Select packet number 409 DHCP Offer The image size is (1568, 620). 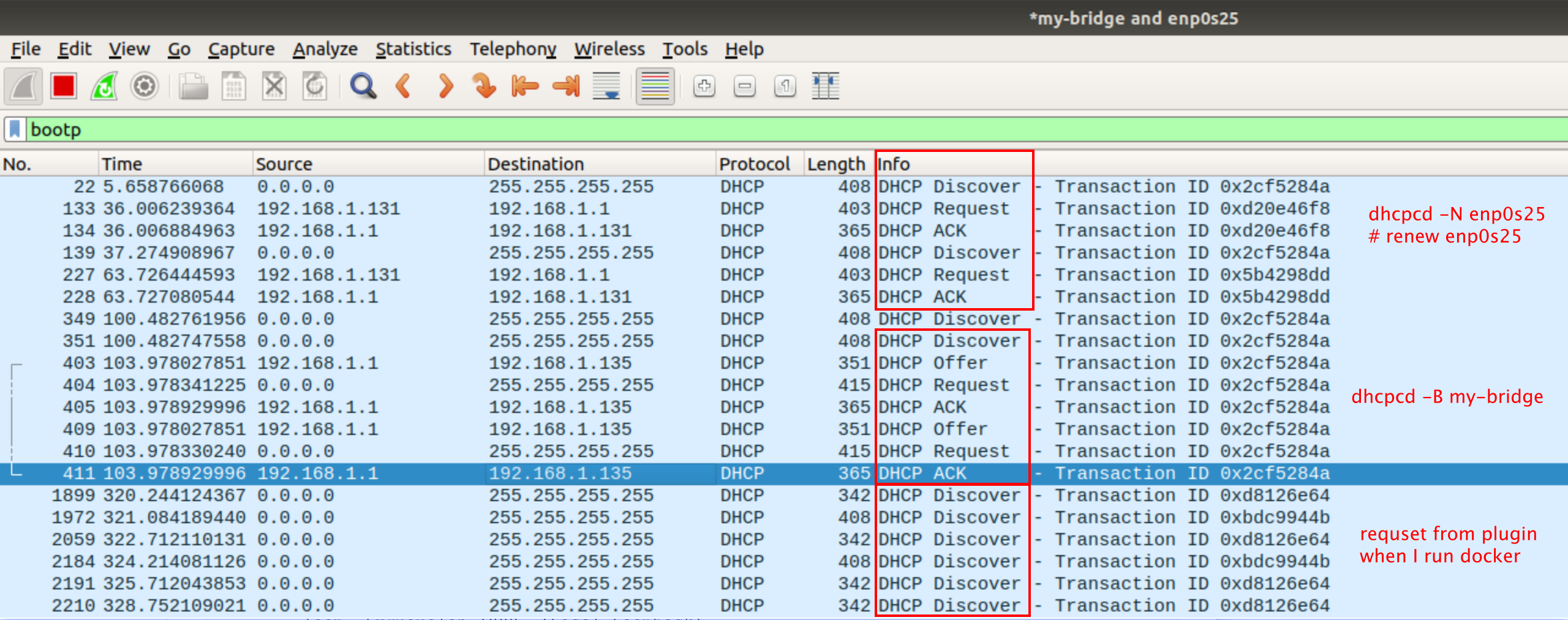pyautogui.click(x=784, y=429)
